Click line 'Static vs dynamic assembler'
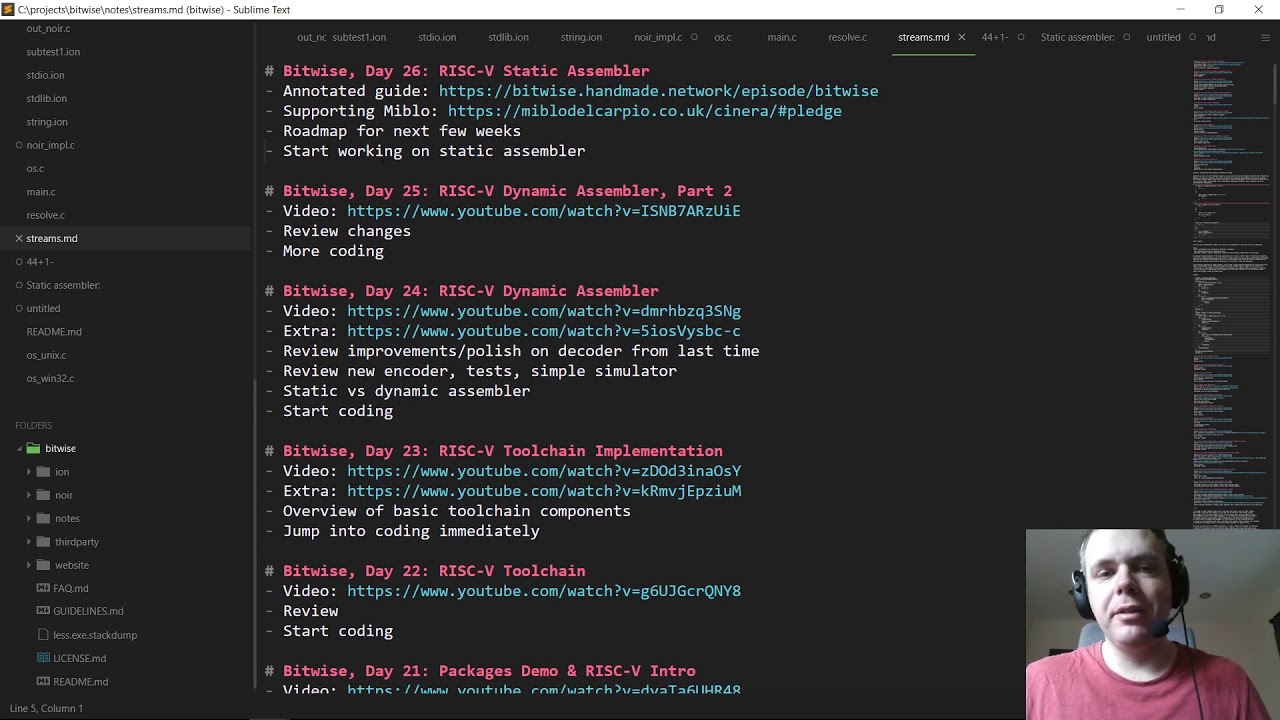1280x720 pixels. click(x=407, y=391)
